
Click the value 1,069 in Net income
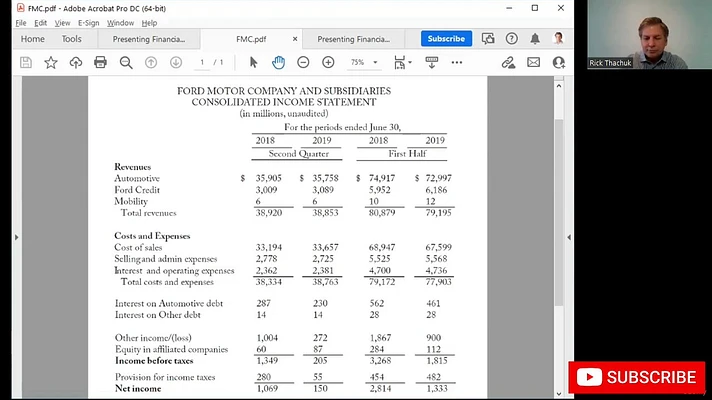click(x=267, y=389)
